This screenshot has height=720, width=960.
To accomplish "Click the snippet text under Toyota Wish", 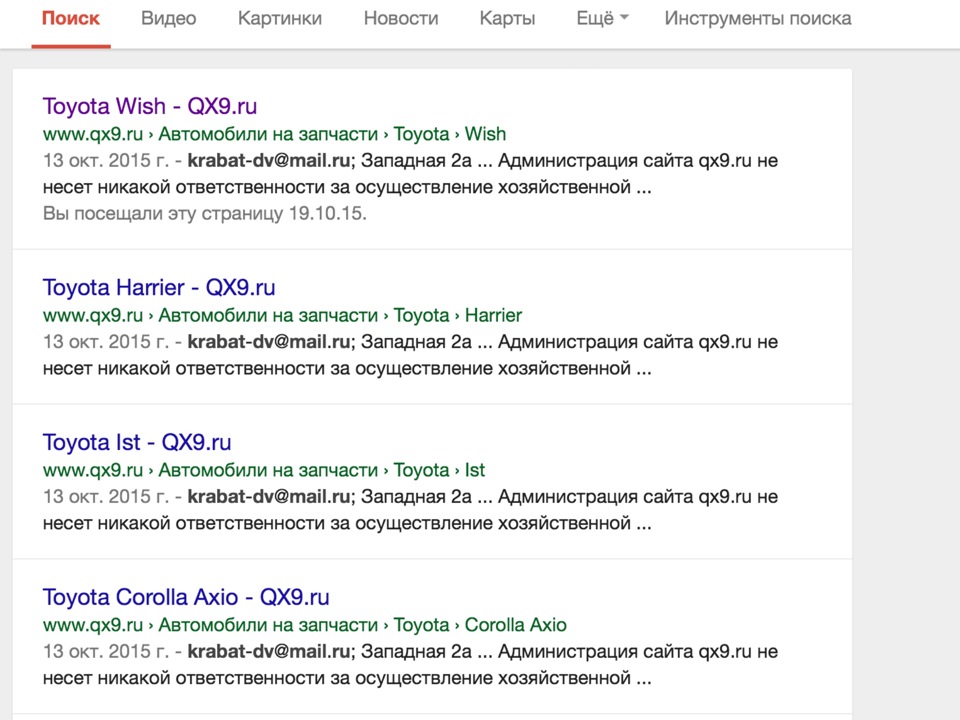I will click(410, 173).
